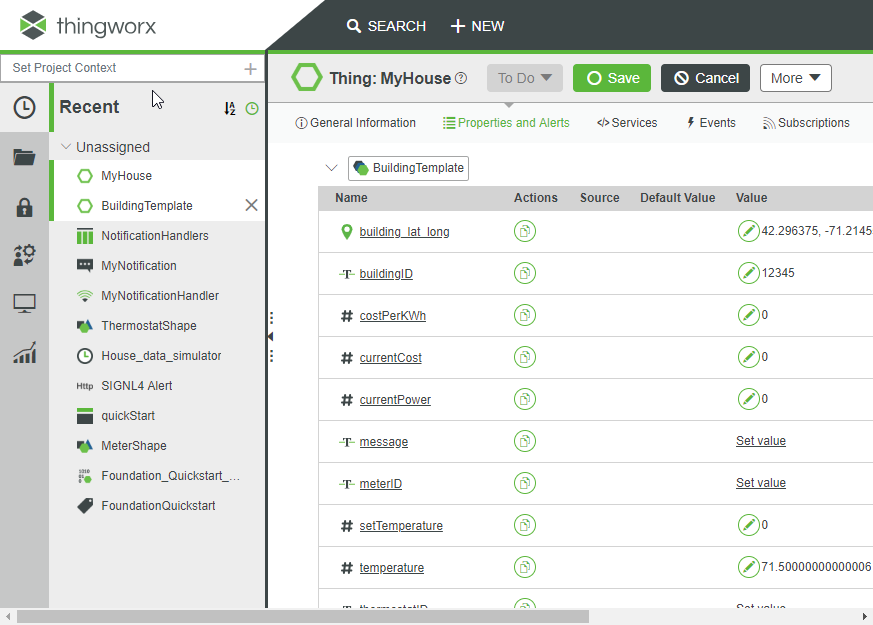Open the To Do dropdown
Viewport: 873px width, 625px height.
pyautogui.click(x=524, y=78)
